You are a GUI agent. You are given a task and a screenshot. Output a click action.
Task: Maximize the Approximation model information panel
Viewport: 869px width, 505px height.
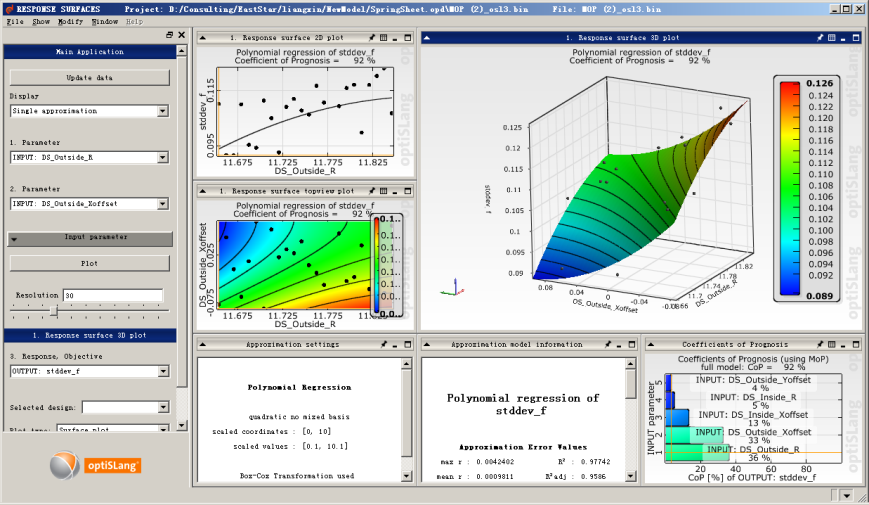pos(632,344)
